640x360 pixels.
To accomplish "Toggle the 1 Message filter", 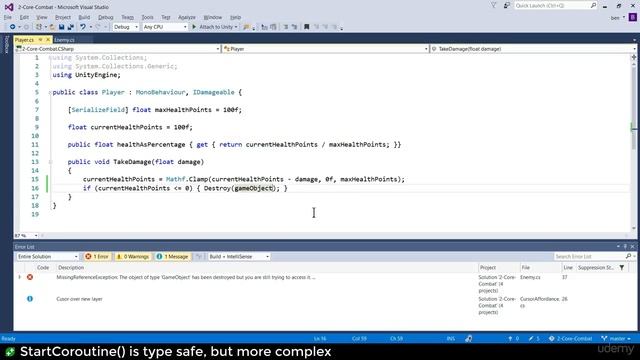I will (173, 256).
